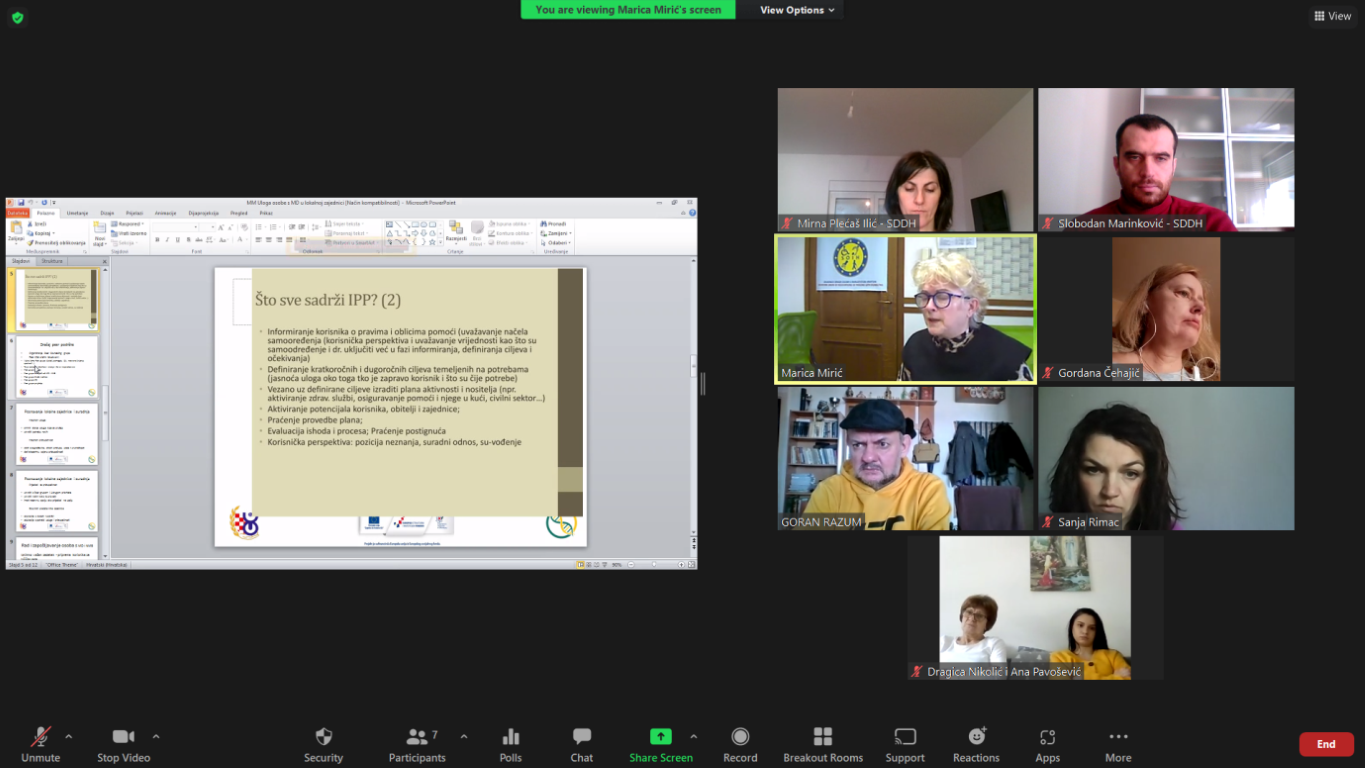Image resolution: width=1365 pixels, height=768 pixels.
Task: Open the View layout menu
Action: tap(1332, 16)
